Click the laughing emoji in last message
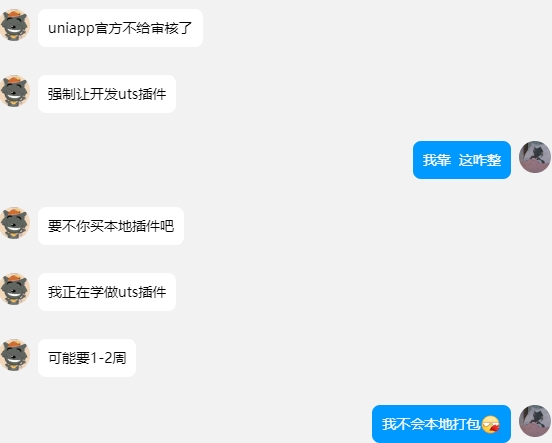 click(490, 424)
